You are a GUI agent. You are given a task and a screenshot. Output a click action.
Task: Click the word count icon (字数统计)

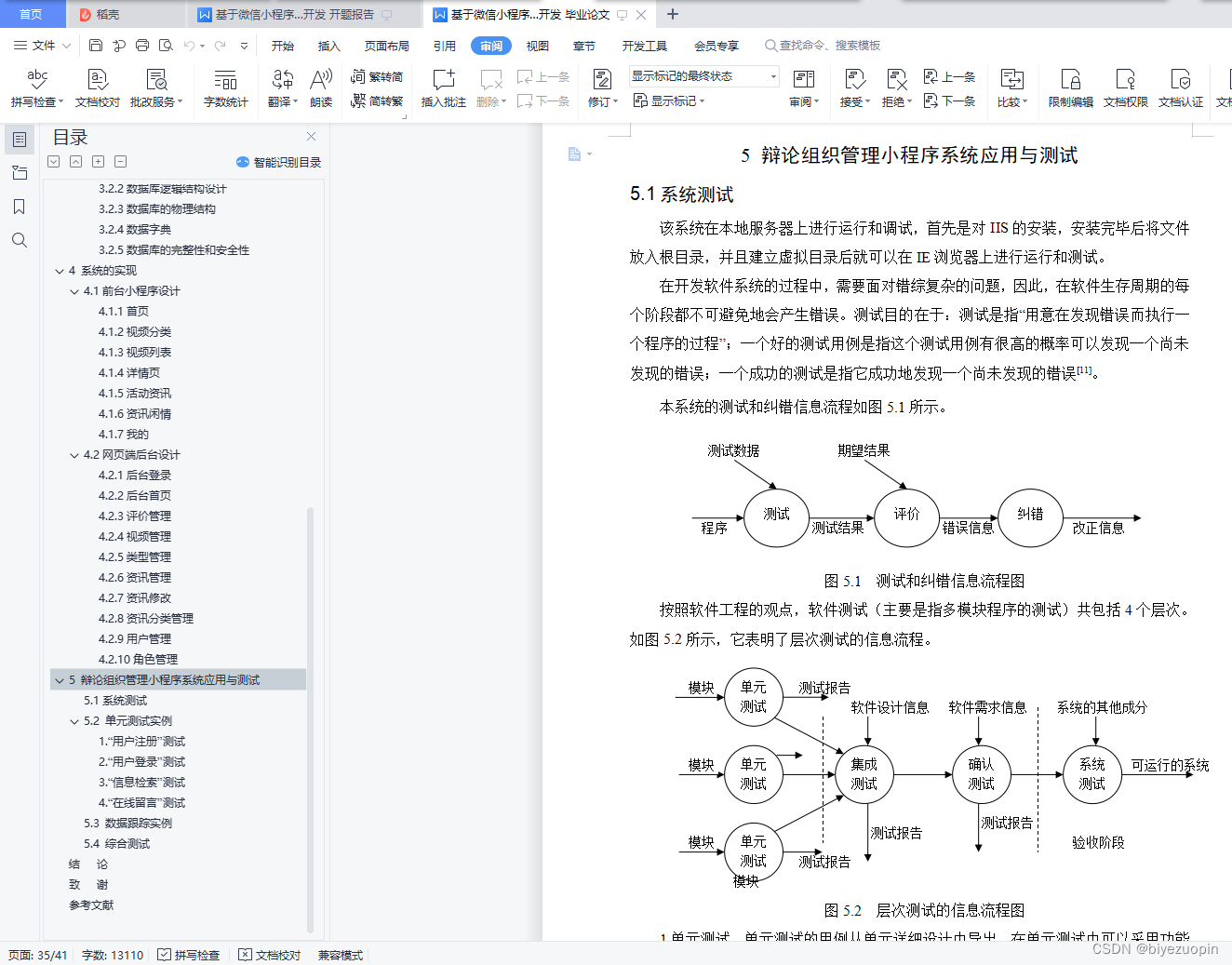(x=225, y=87)
